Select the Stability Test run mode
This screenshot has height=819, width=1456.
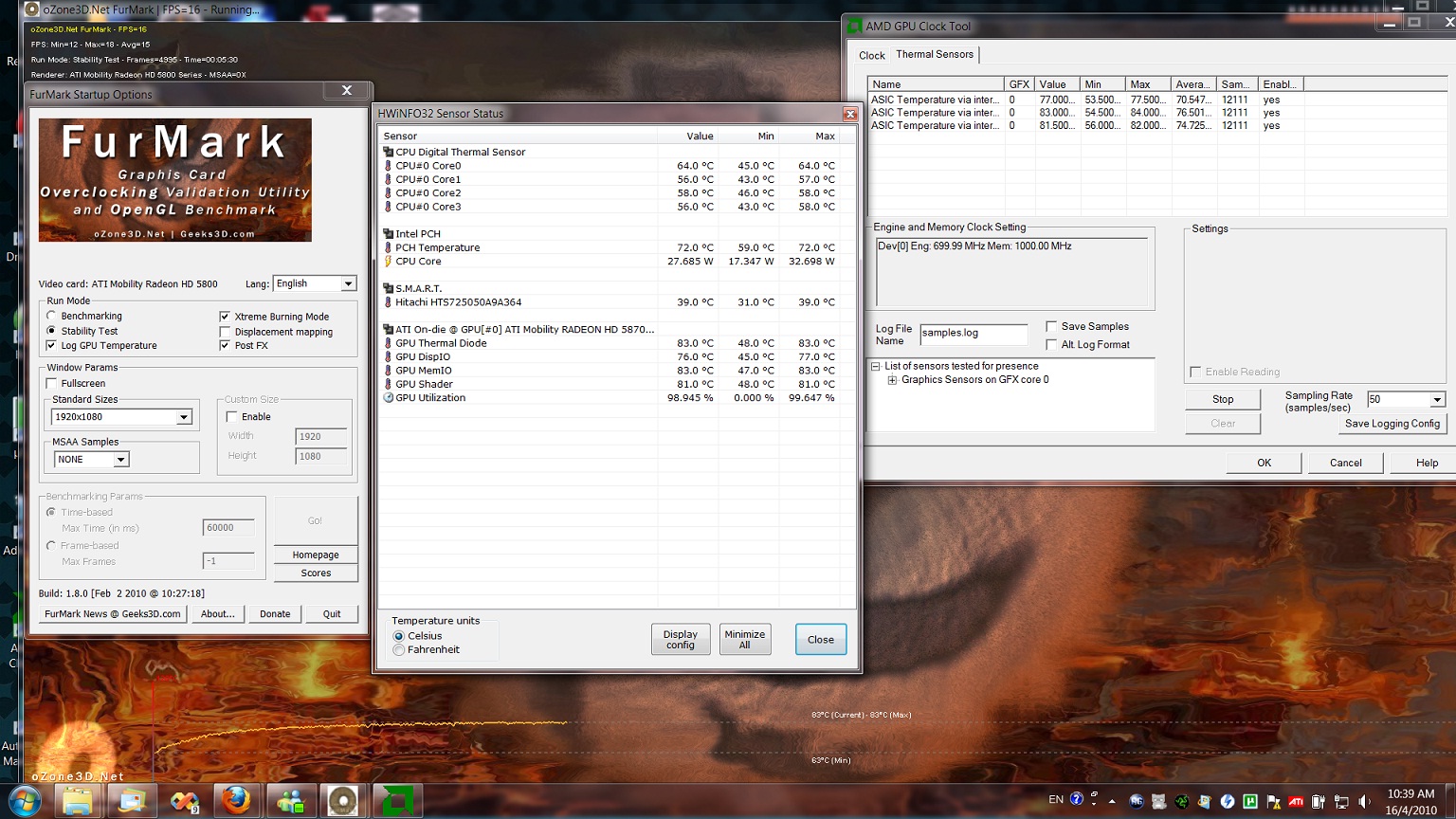[51, 331]
